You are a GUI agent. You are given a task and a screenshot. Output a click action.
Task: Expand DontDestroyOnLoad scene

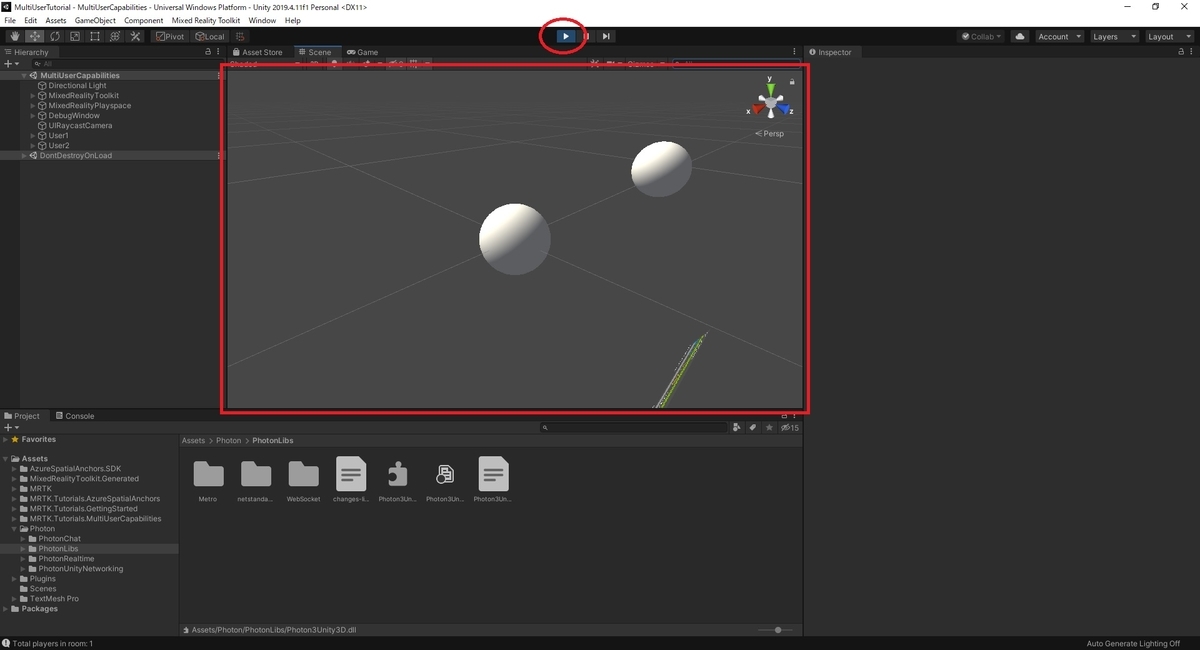[x=24, y=156]
